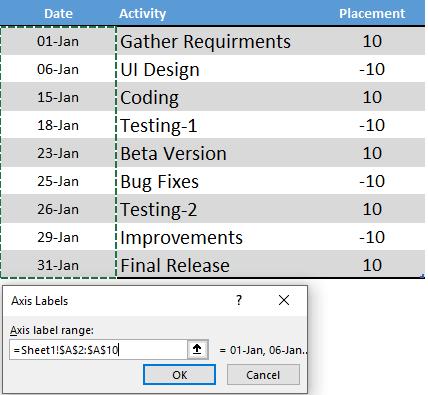Select the 15-Jan date cell

pyautogui.click(x=58, y=97)
